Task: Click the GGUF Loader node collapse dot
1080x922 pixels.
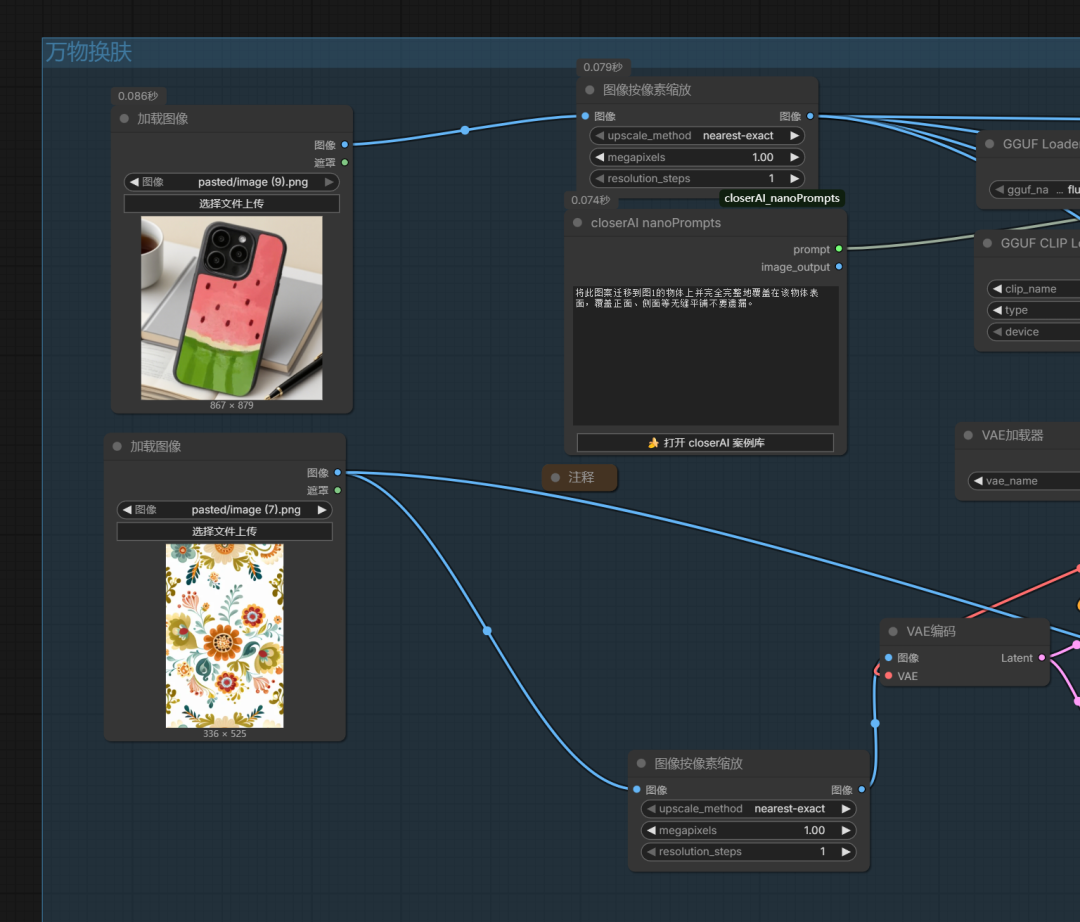Action: click(x=989, y=144)
